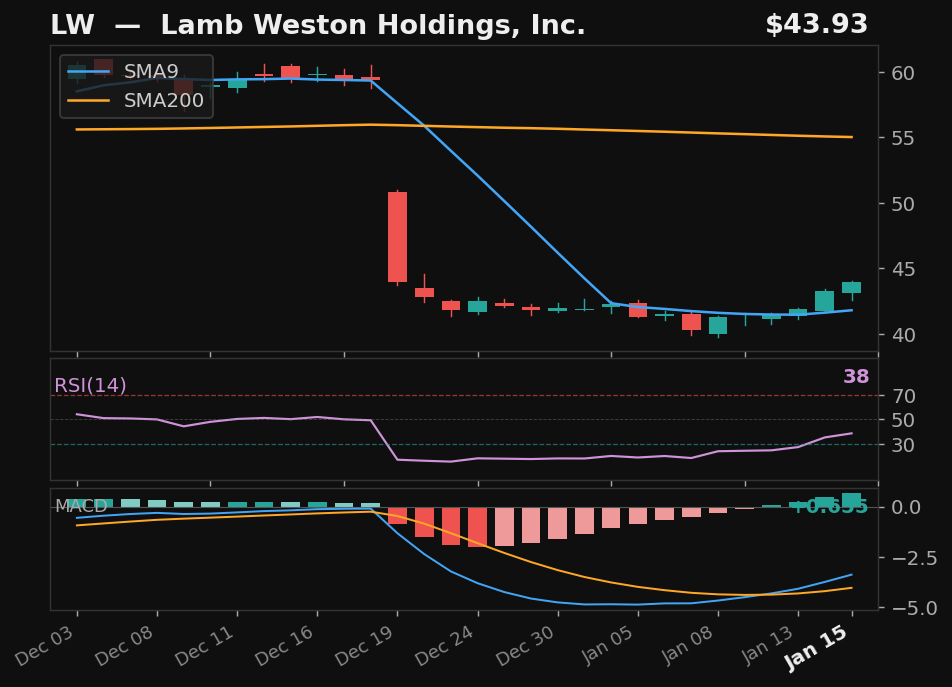Click the last green candle near 44

[x=851, y=288]
